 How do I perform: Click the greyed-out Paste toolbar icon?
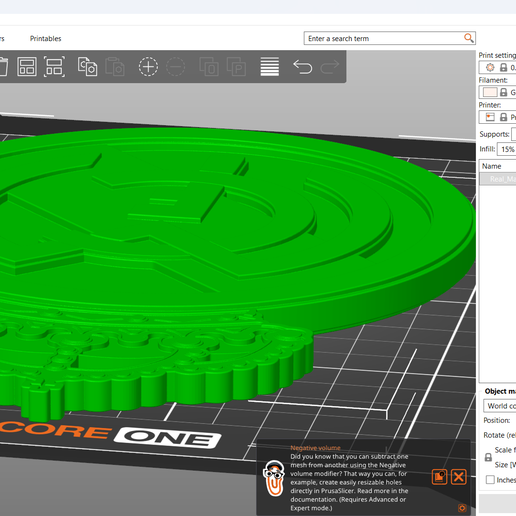115,67
